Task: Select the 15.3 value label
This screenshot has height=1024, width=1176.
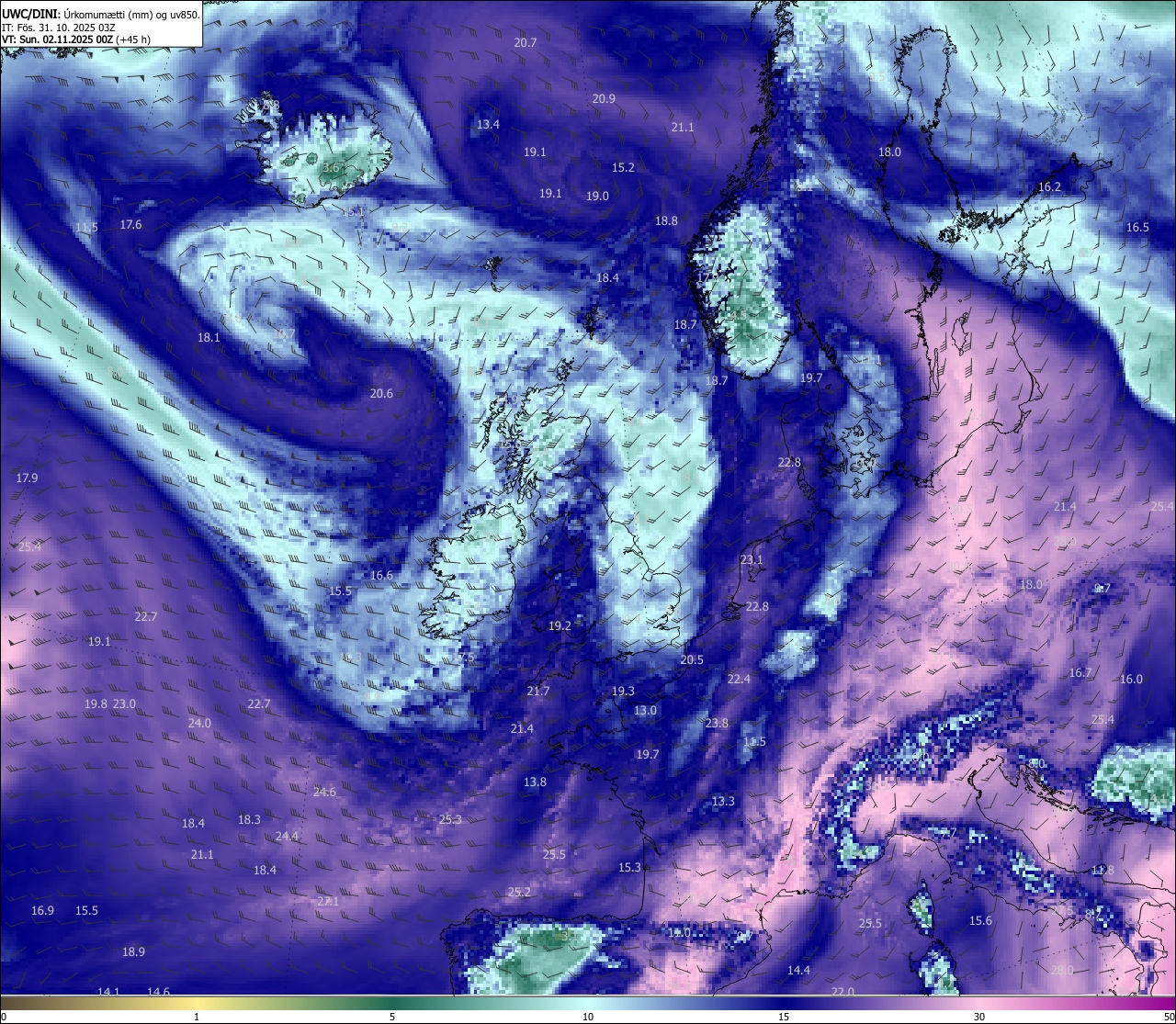Action: pyautogui.click(x=629, y=868)
